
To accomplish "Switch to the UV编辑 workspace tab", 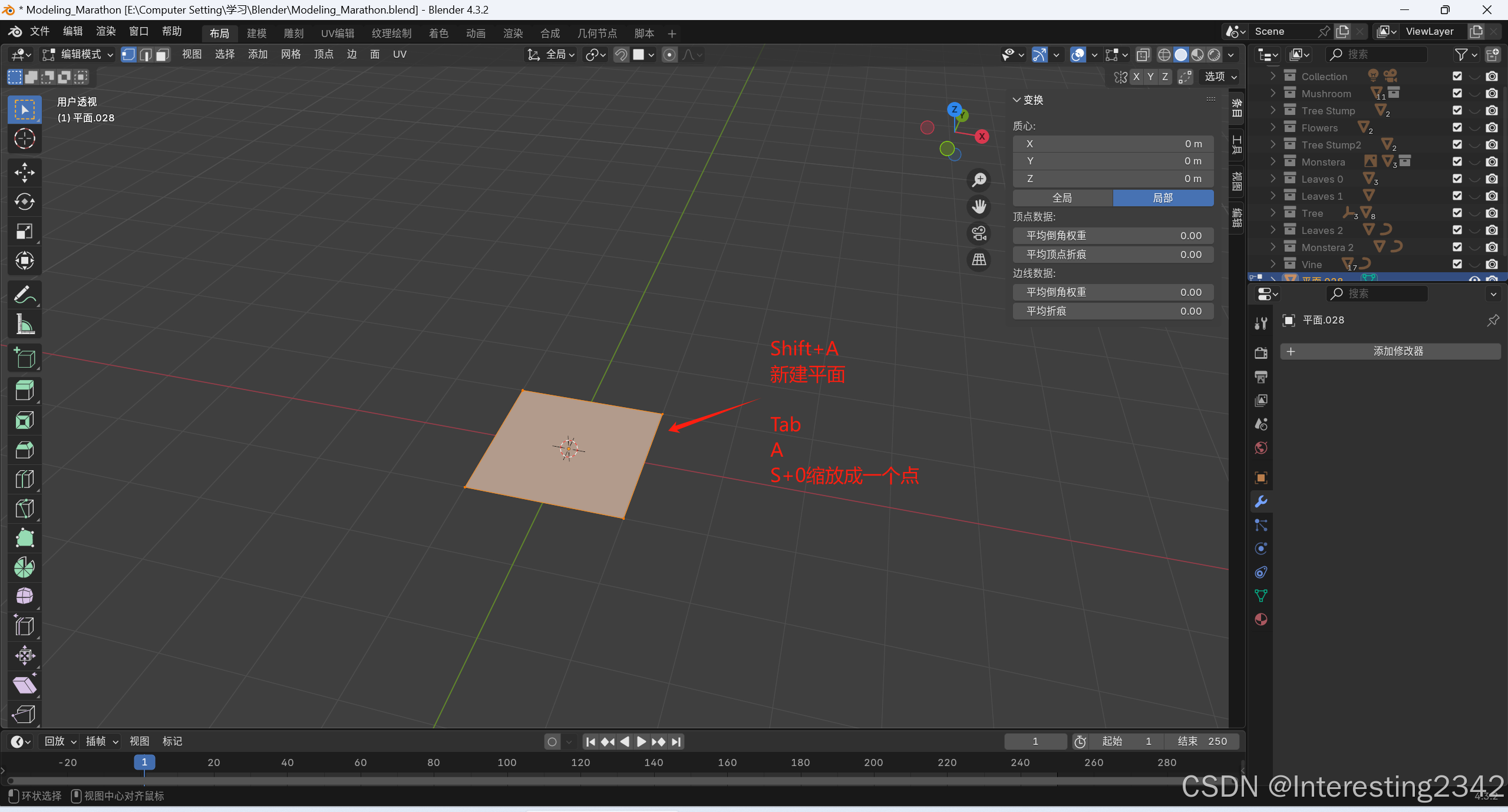I will click(x=337, y=34).
